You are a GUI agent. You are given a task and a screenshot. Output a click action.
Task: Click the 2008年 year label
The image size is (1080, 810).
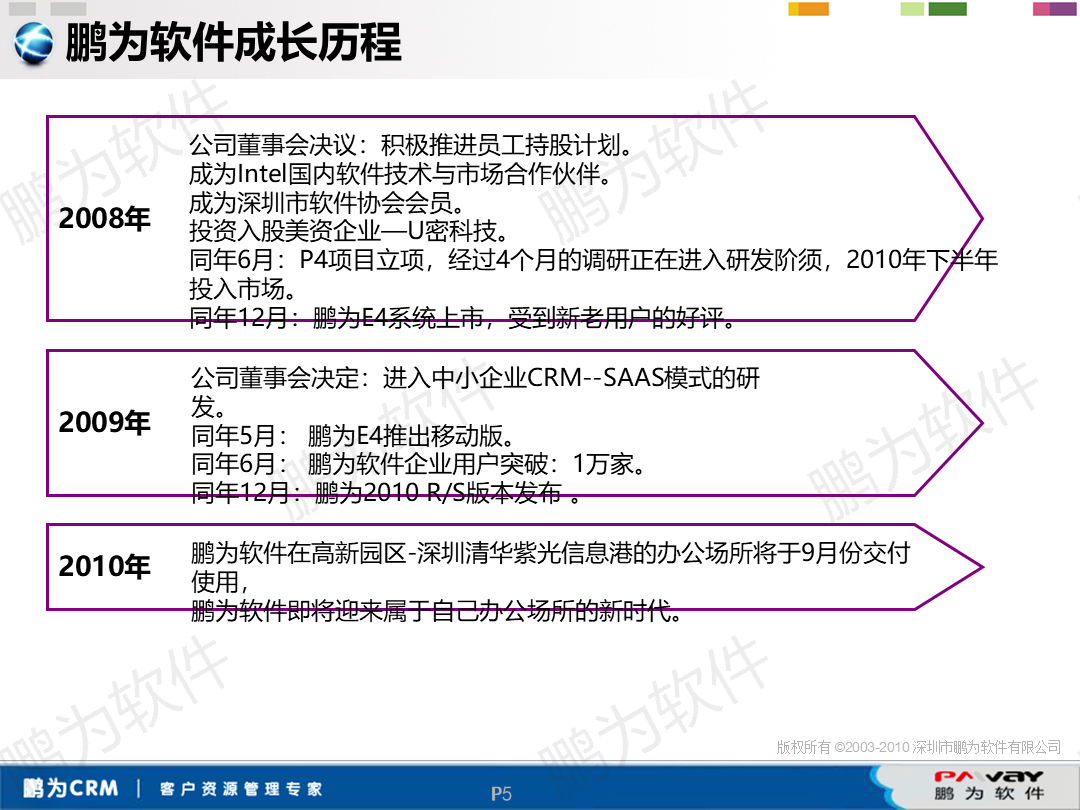105,218
